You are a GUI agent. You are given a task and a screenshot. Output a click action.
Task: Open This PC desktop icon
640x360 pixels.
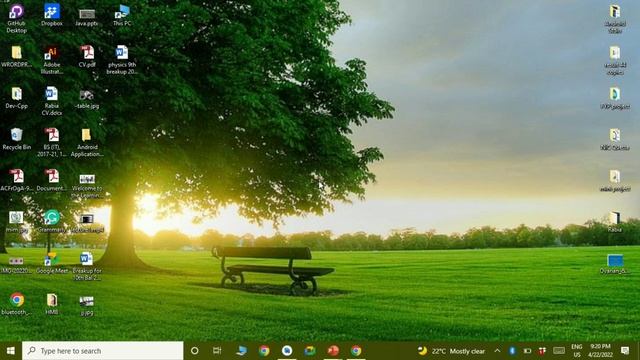122,15
